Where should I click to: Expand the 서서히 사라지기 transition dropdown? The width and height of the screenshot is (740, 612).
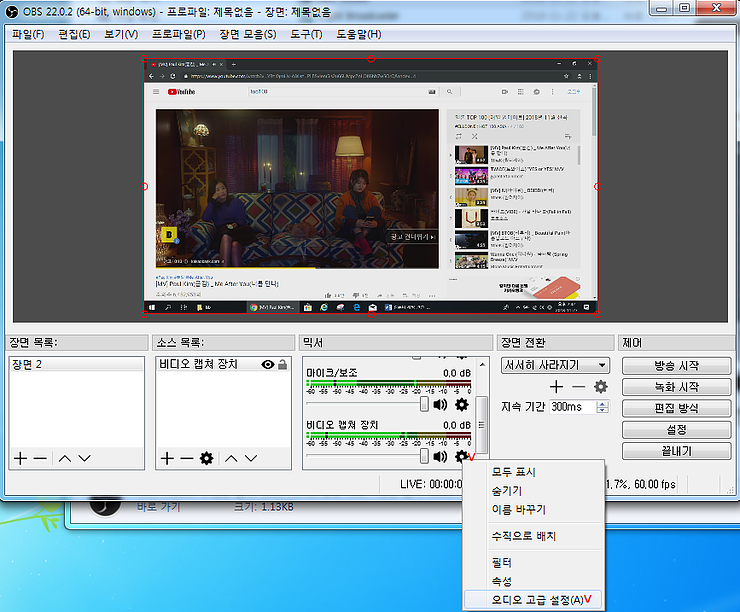[602, 365]
